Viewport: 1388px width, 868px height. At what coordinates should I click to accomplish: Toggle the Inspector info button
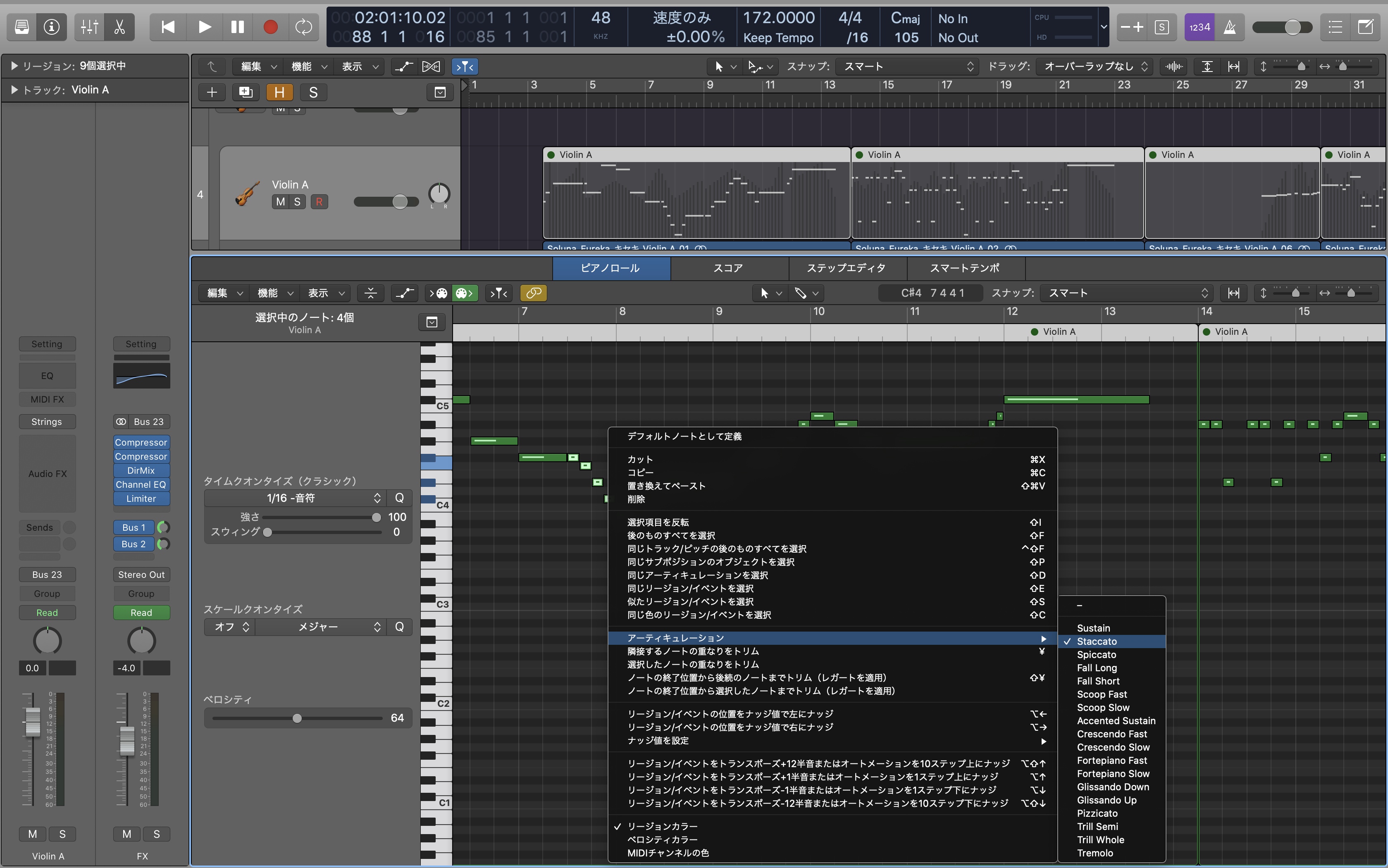click(x=52, y=27)
